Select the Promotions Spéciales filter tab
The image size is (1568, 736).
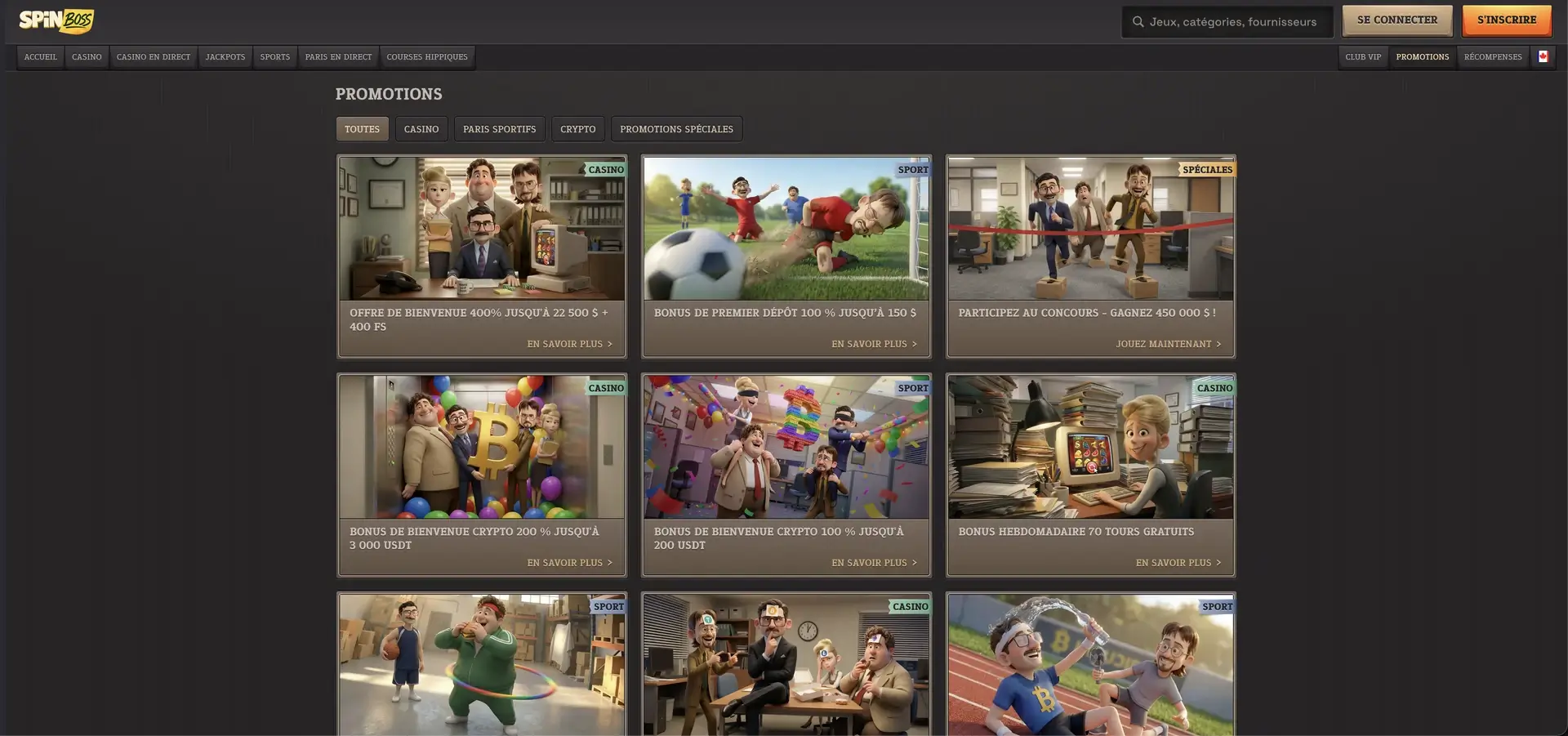676,129
